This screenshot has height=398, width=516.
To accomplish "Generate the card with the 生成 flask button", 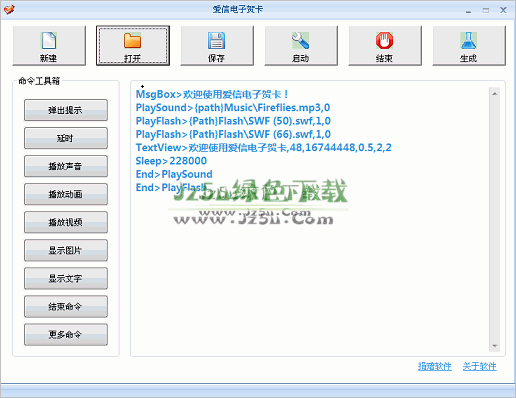I will coord(469,46).
